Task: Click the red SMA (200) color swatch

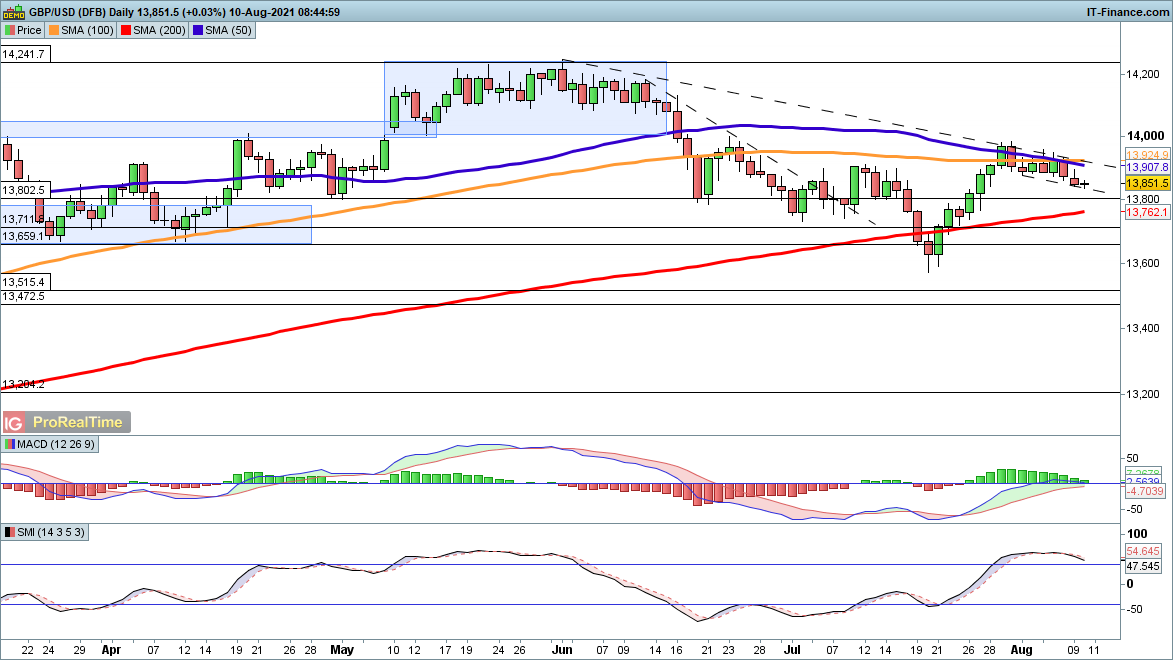Action: pyautogui.click(x=126, y=31)
